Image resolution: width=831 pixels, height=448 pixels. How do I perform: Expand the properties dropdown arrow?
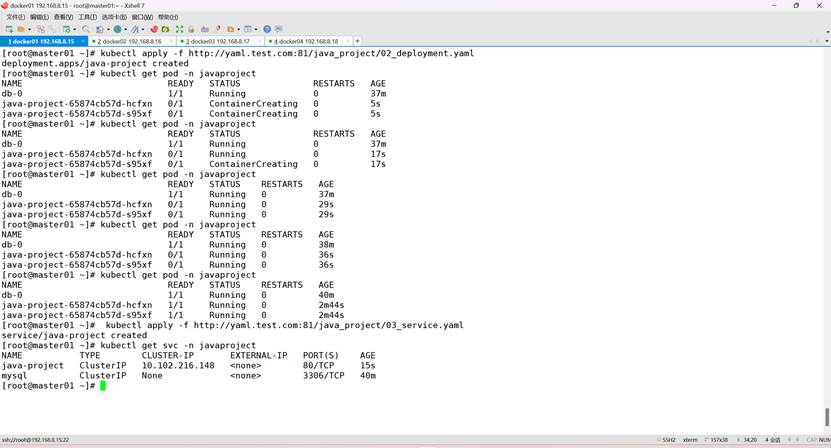click(75, 29)
